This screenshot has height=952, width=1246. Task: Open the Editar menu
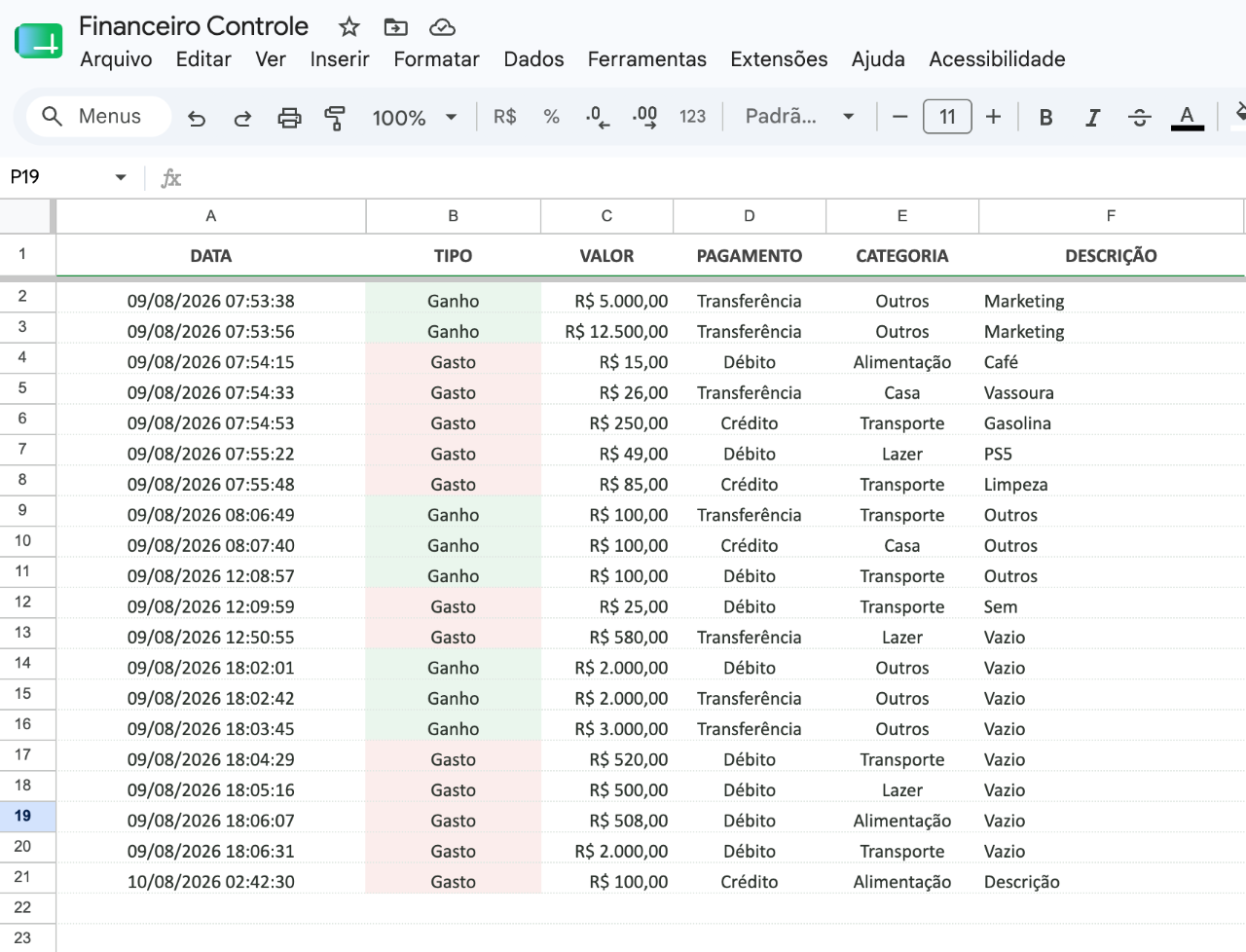[203, 59]
